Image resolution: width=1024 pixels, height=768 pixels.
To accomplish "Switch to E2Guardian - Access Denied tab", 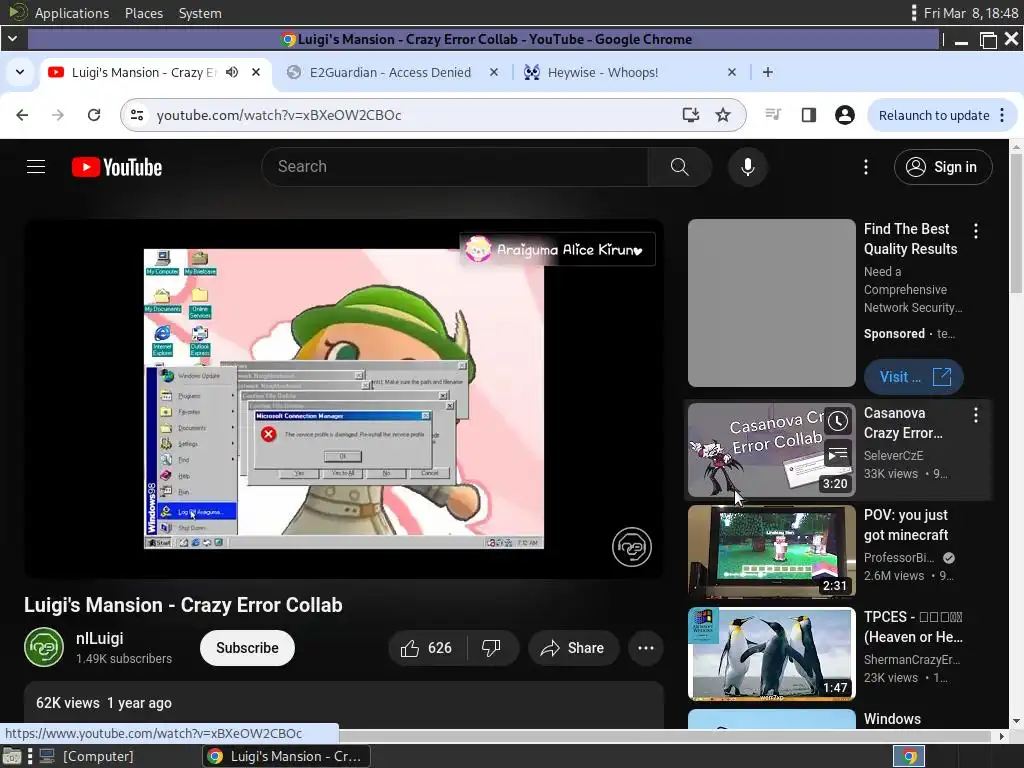I will 390,72.
